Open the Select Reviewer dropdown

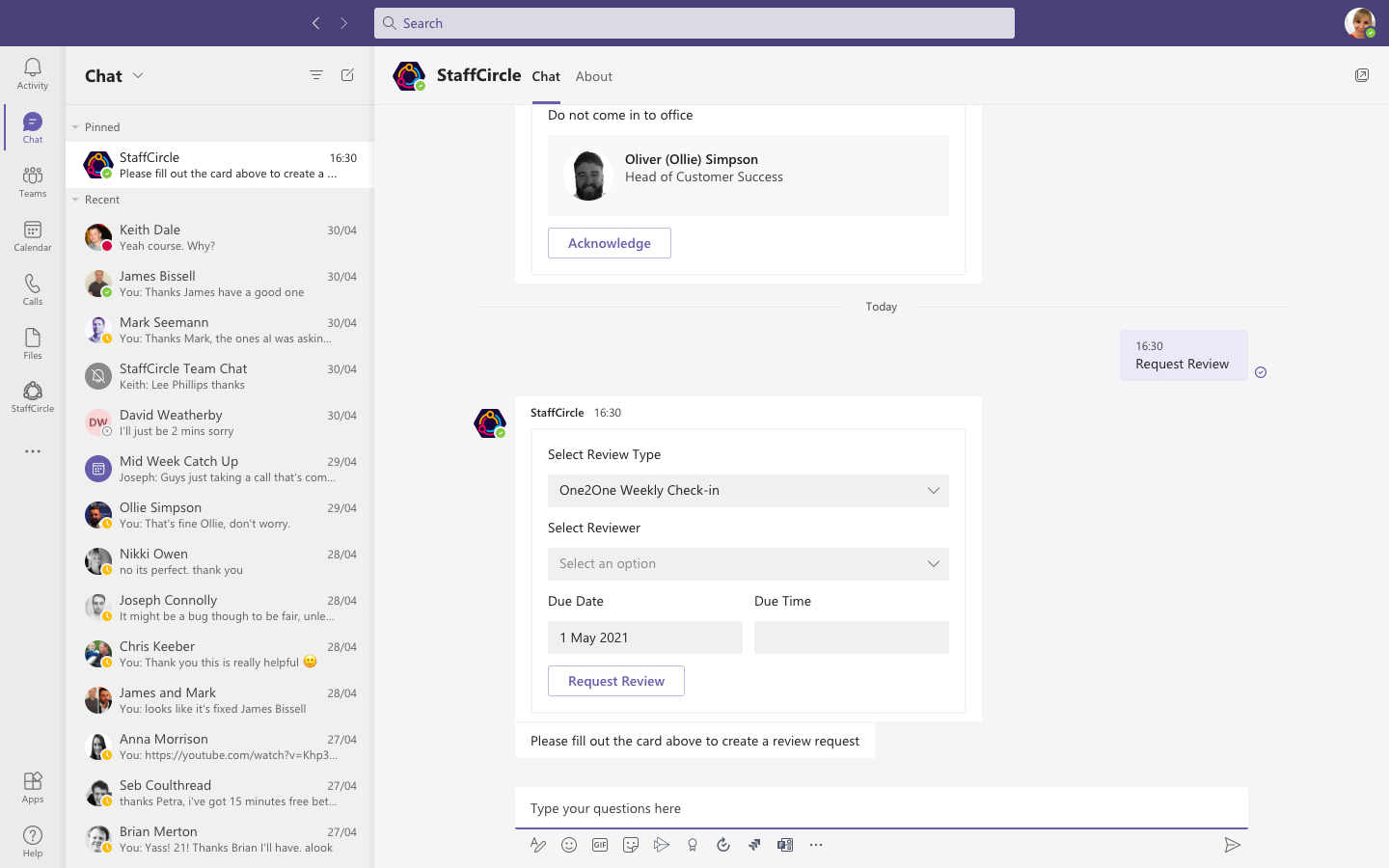click(749, 564)
